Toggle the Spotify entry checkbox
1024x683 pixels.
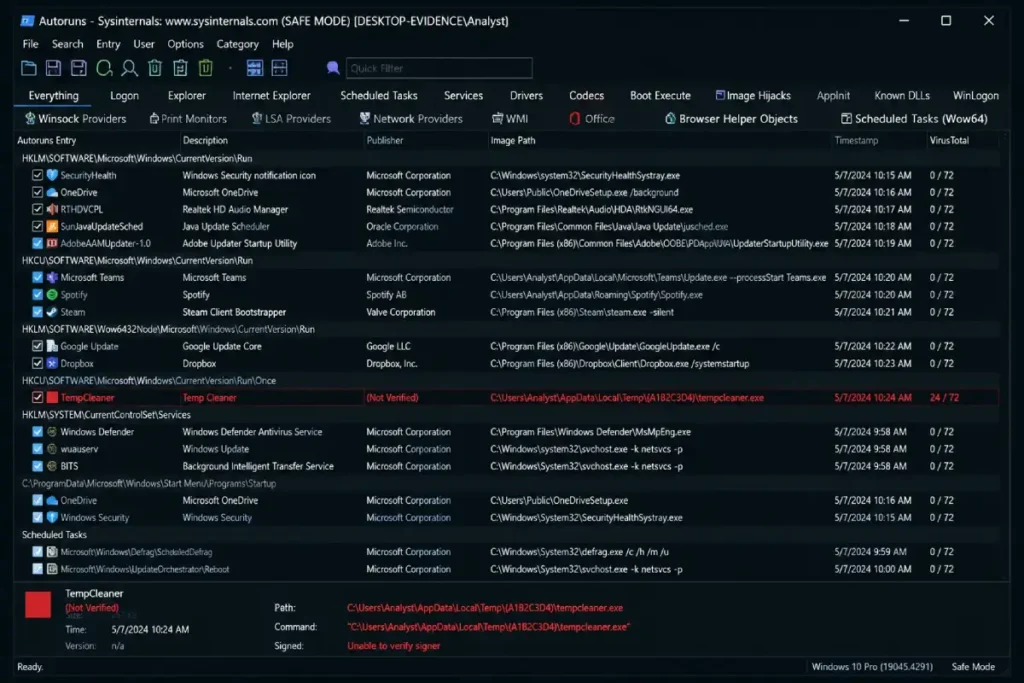[37, 294]
